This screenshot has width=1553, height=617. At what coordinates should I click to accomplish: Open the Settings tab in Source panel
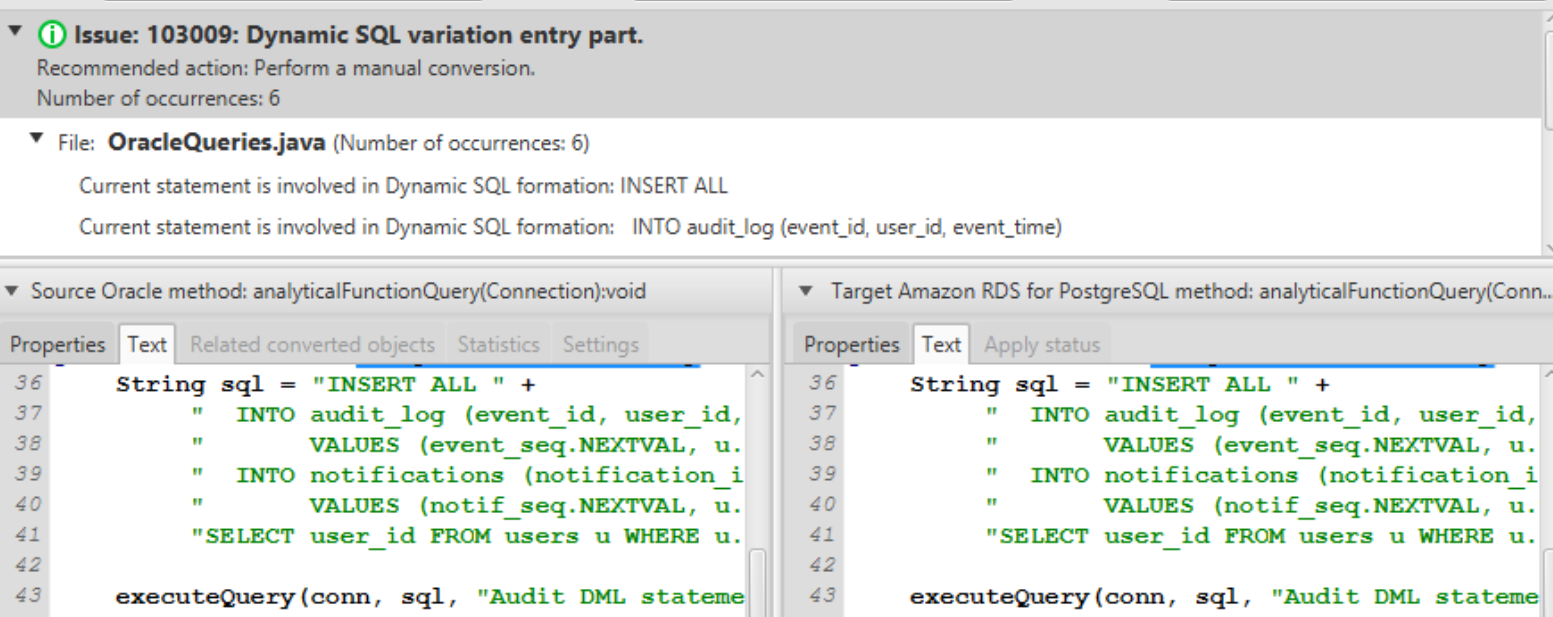pos(600,345)
